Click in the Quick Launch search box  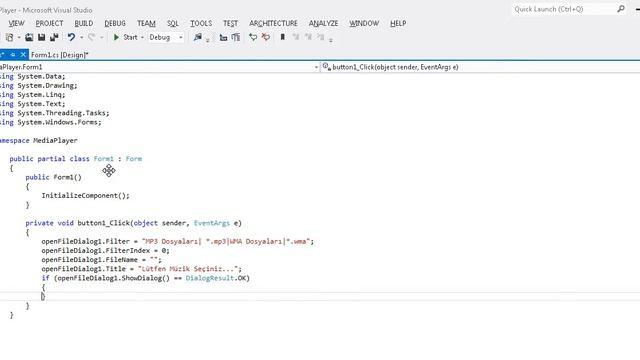563,9
